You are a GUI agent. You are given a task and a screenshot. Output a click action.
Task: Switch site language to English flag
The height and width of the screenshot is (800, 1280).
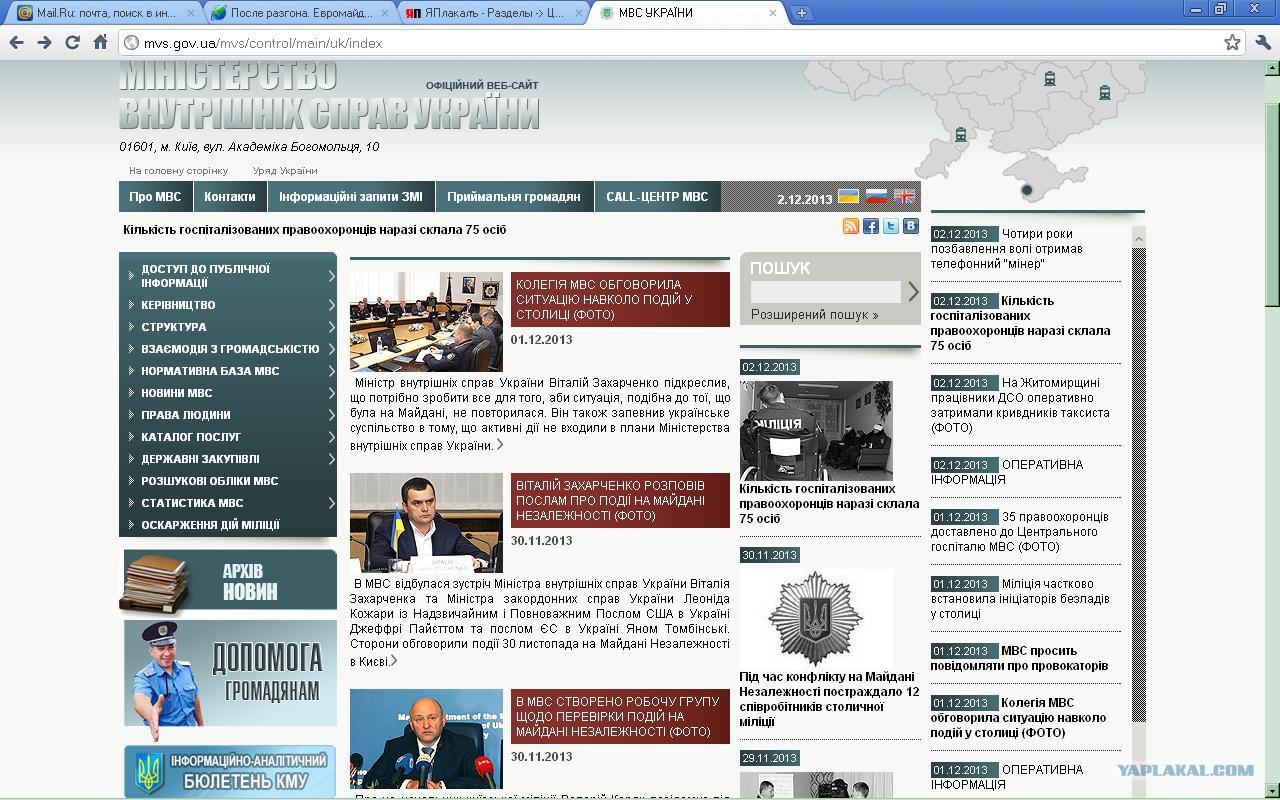pyautogui.click(x=904, y=196)
